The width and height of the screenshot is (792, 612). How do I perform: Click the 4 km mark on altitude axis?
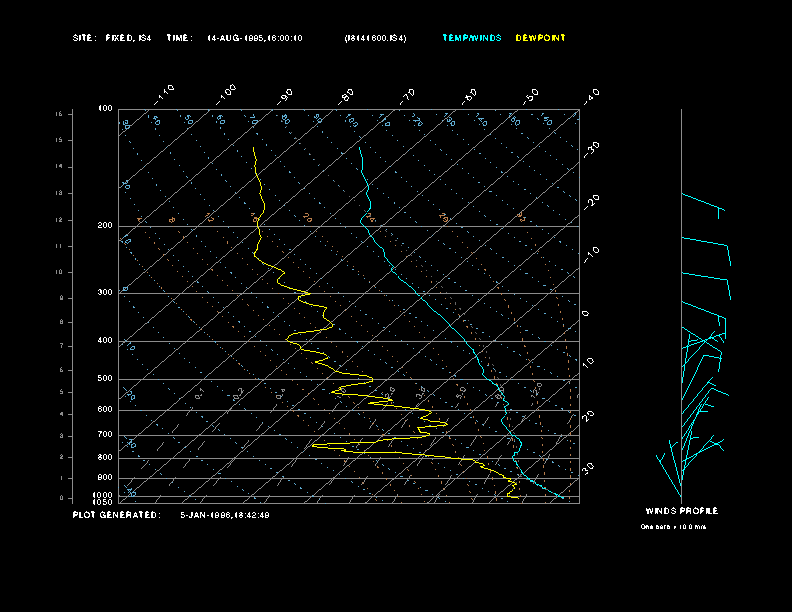(x=62, y=414)
